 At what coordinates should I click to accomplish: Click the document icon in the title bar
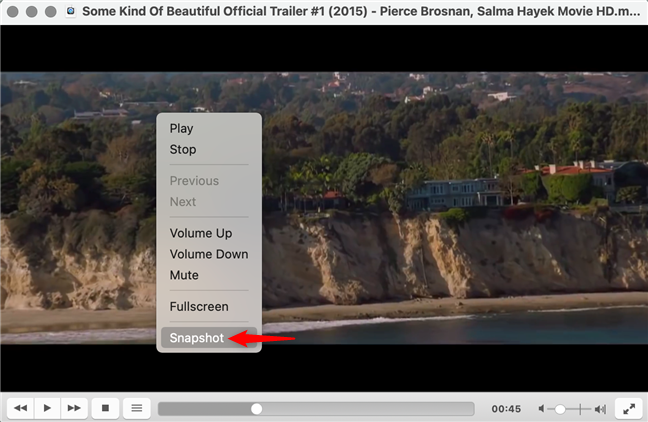71,11
